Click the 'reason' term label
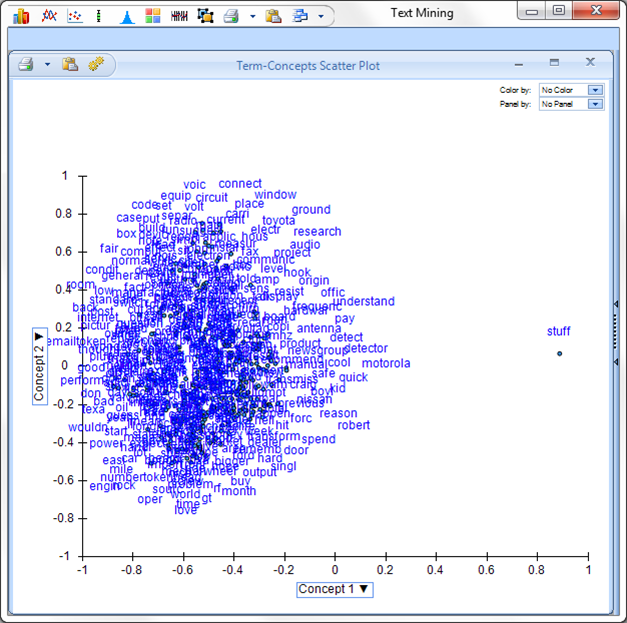627x623 pixels. tap(338, 413)
